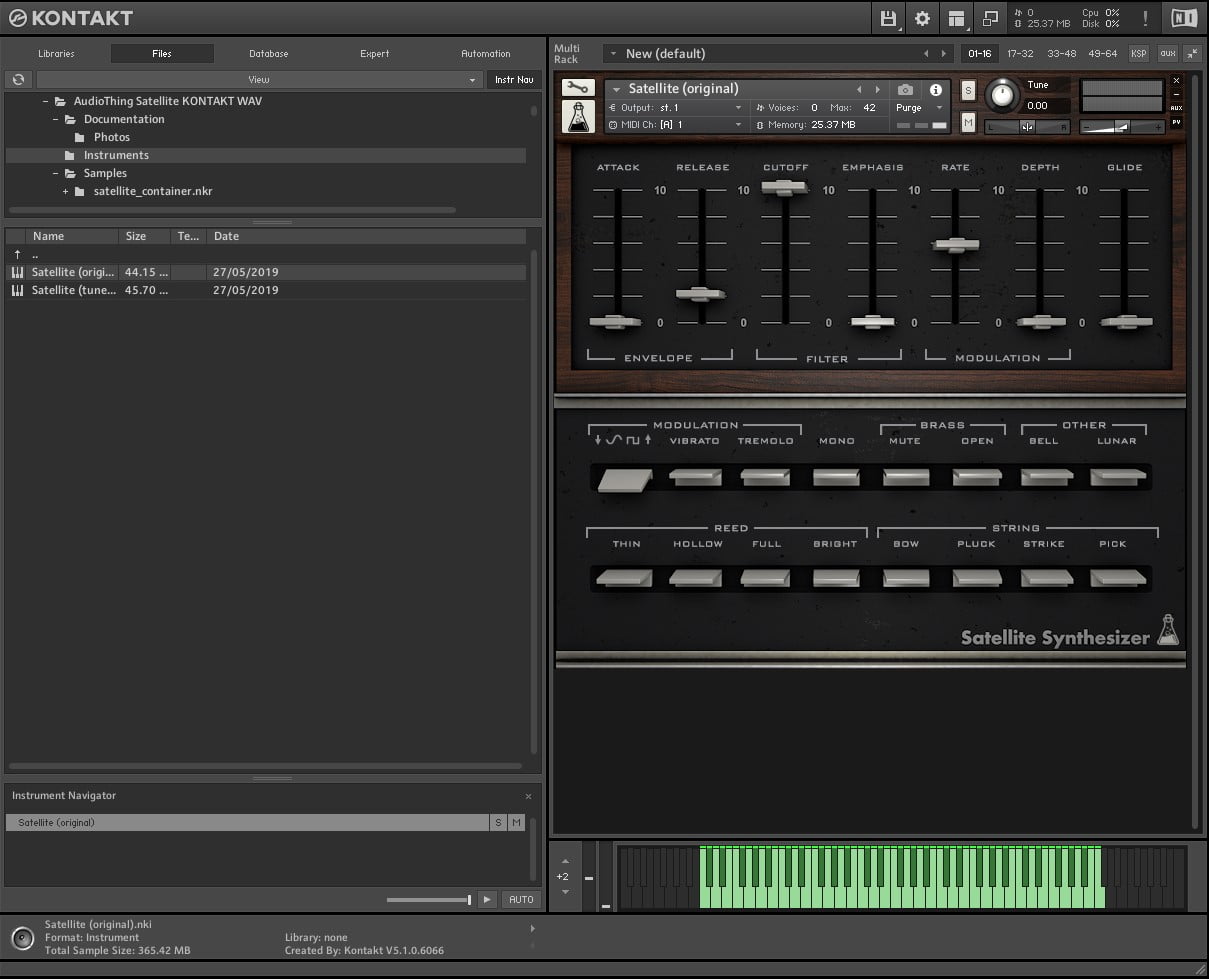Collapse the Documentation folder
The width and height of the screenshot is (1209, 979).
point(56,119)
